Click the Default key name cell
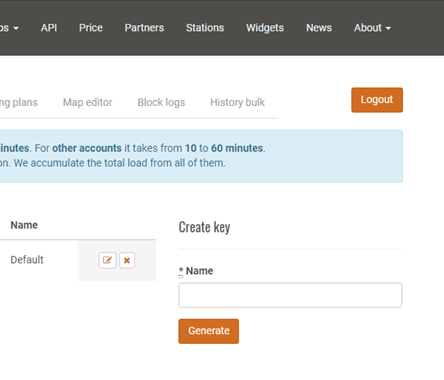 pyautogui.click(x=27, y=260)
